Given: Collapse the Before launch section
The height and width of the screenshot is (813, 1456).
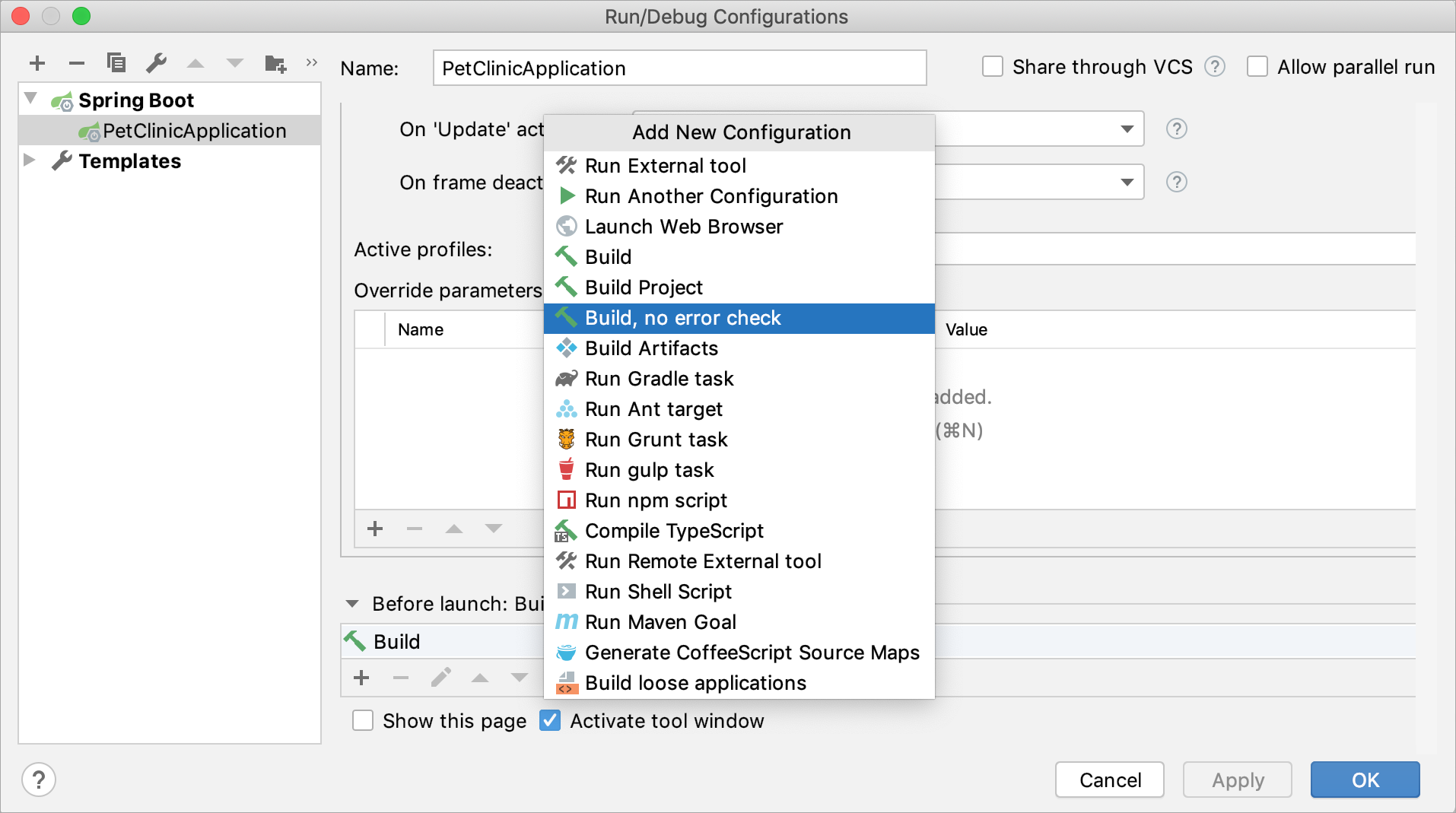Looking at the screenshot, I should coord(352,604).
